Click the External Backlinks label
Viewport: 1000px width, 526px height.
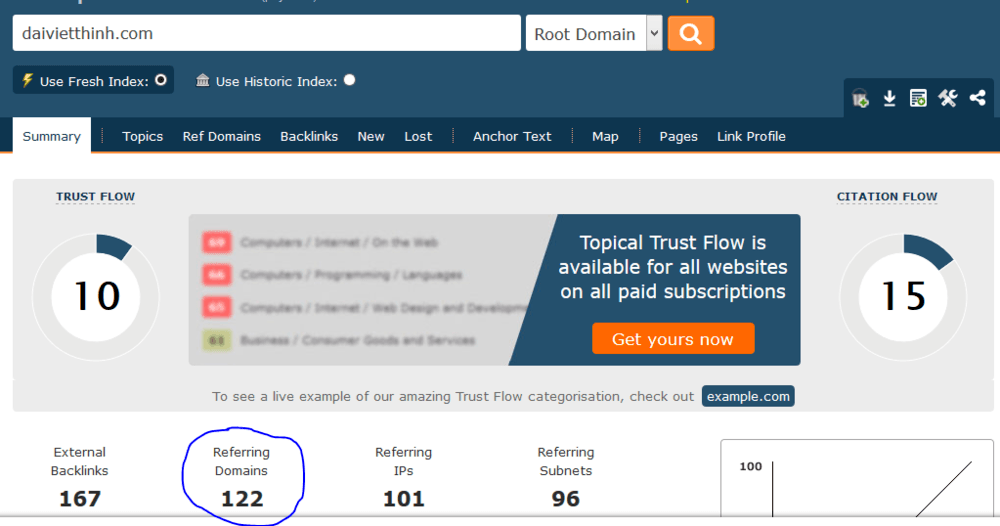[80, 461]
